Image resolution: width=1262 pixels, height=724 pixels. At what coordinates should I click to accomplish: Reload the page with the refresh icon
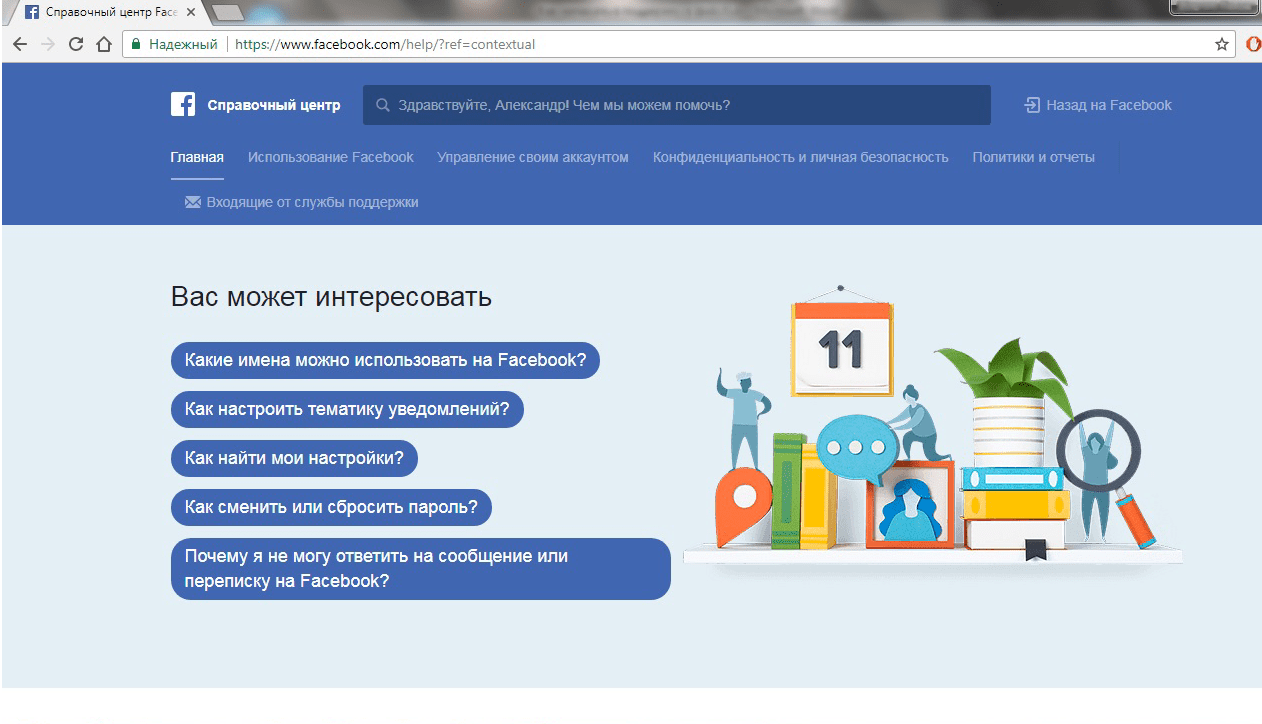point(76,44)
